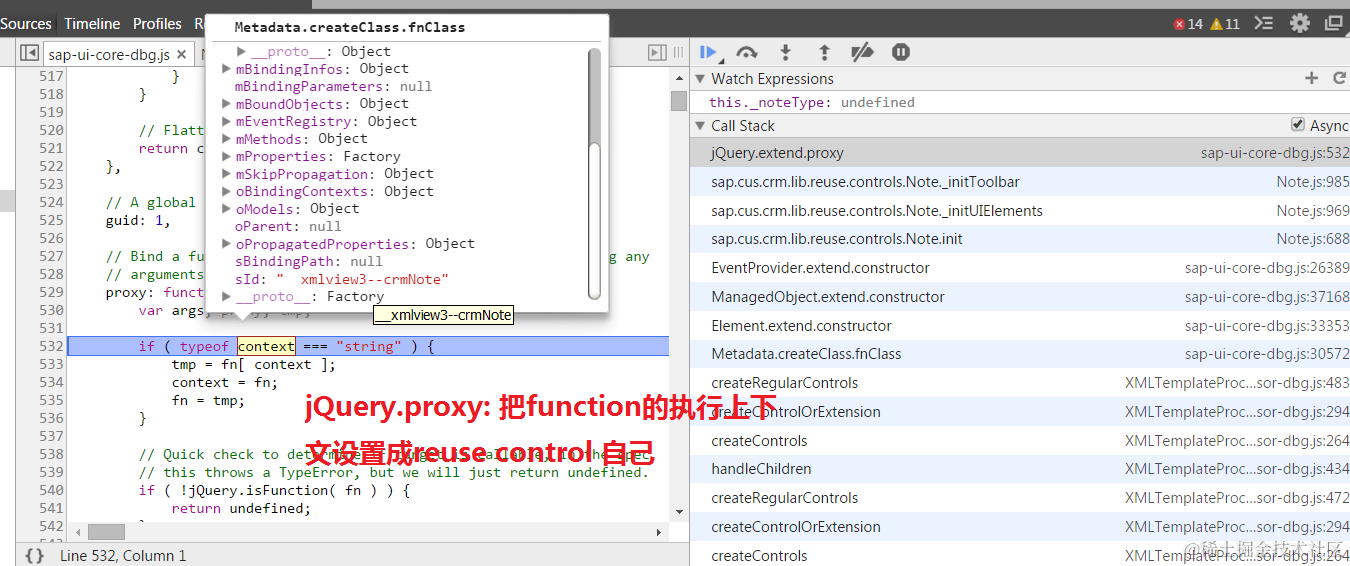The image size is (1350, 566).
Task: Expand the __proto__: Factory node
Action: [x=227, y=296]
